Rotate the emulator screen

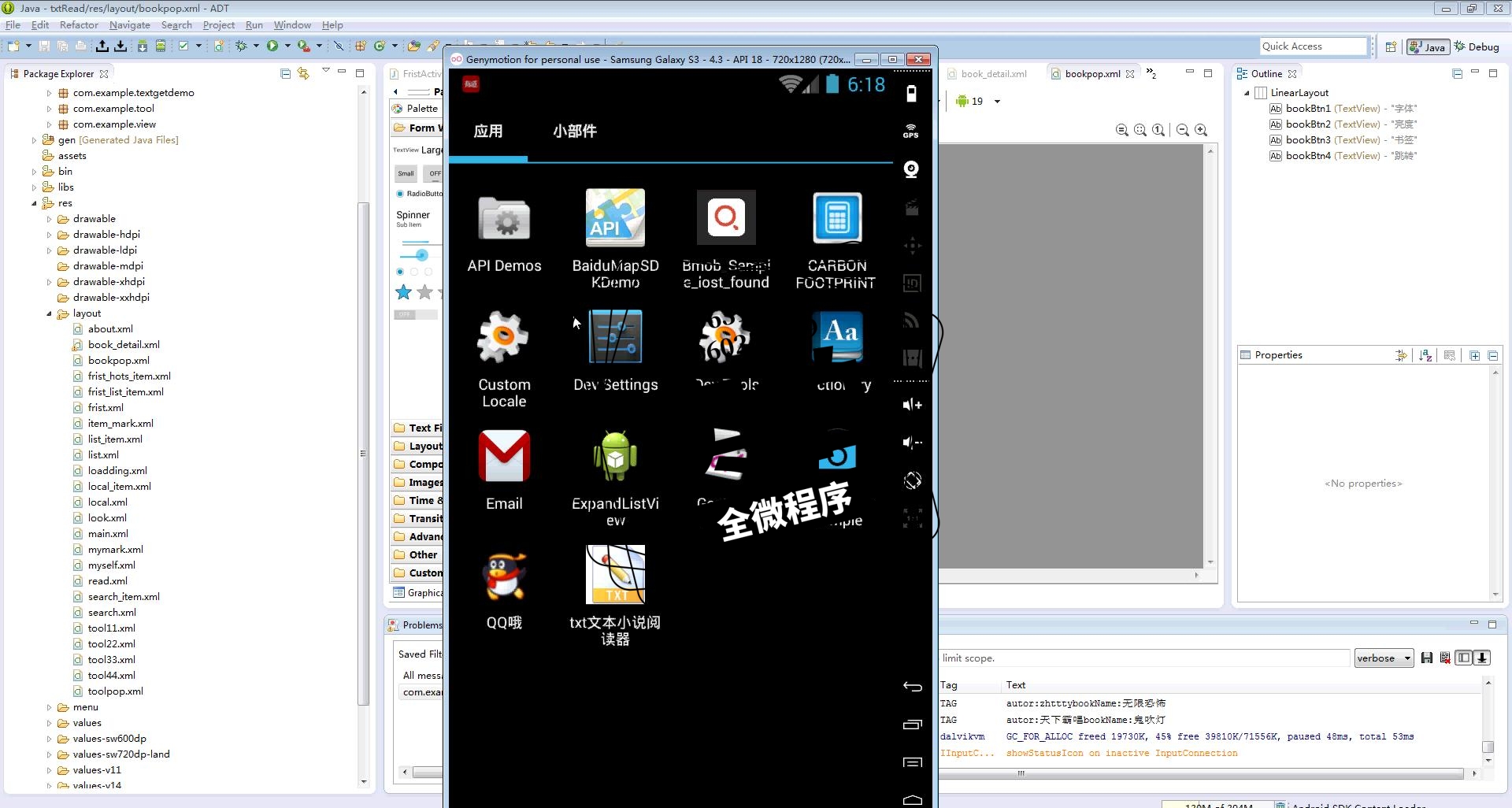tap(912, 480)
